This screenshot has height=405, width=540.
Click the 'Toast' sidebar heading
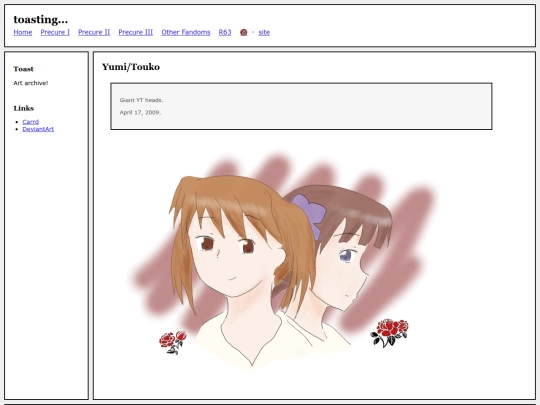coord(23,69)
